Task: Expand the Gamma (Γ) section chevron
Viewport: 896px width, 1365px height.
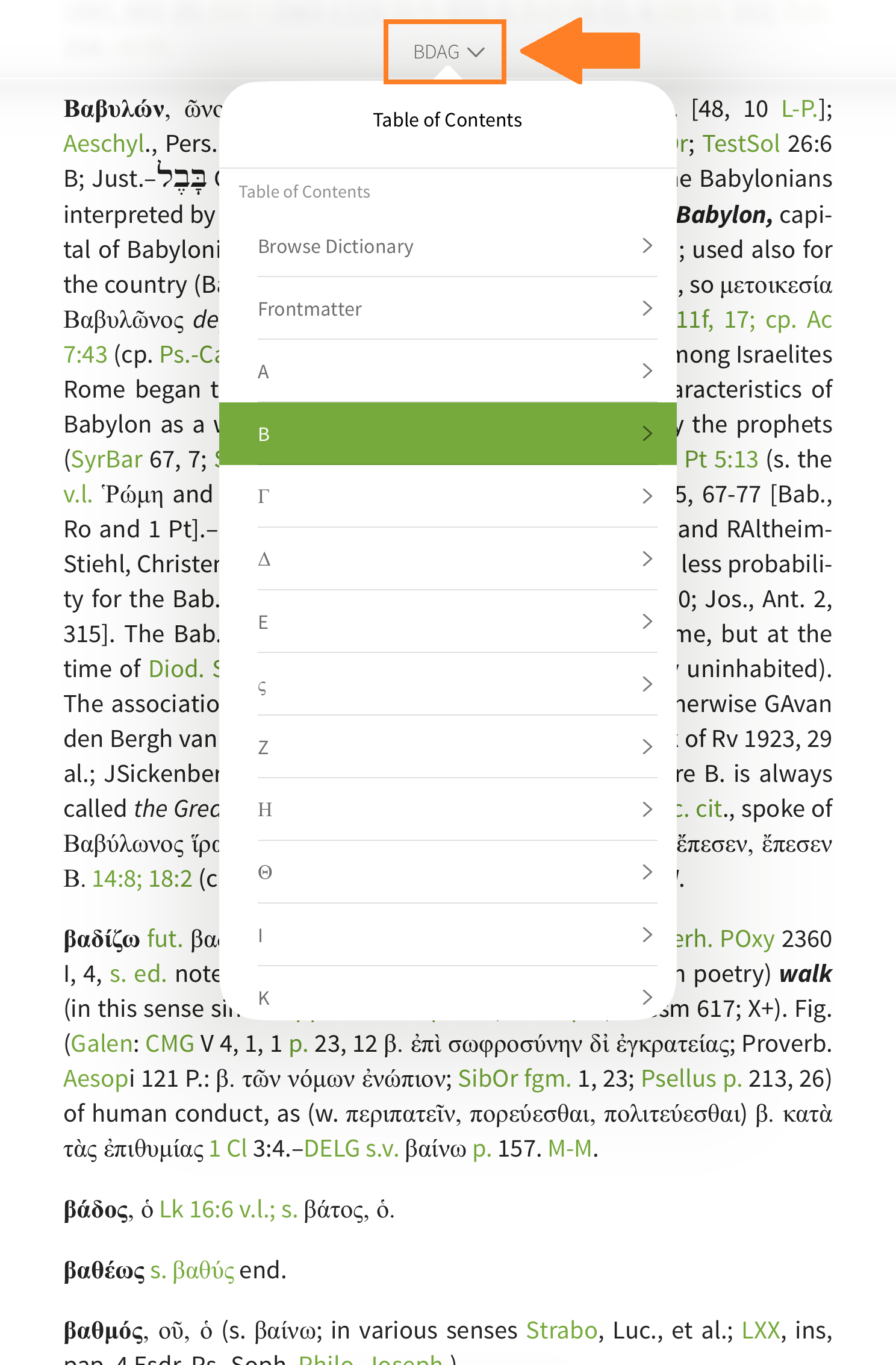Action: tap(647, 496)
